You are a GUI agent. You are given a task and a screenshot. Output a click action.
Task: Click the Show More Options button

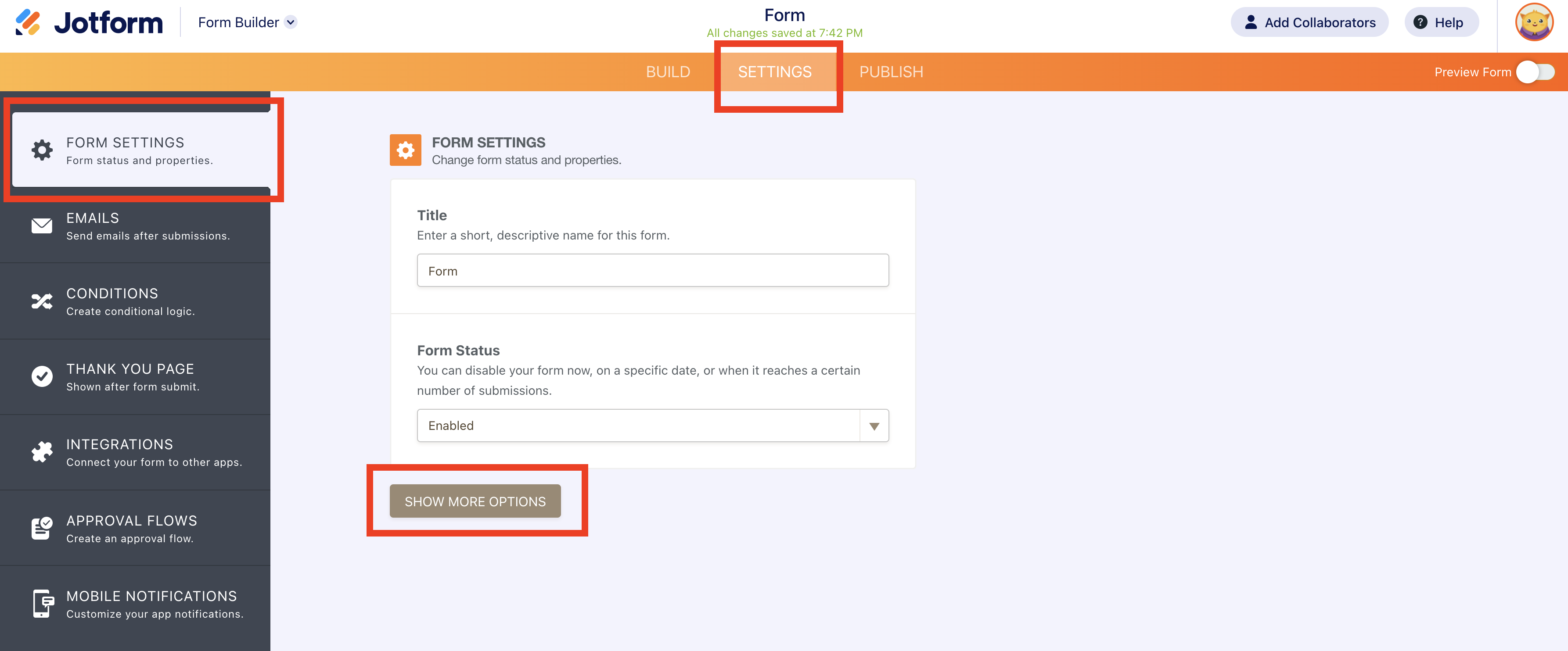pos(475,501)
